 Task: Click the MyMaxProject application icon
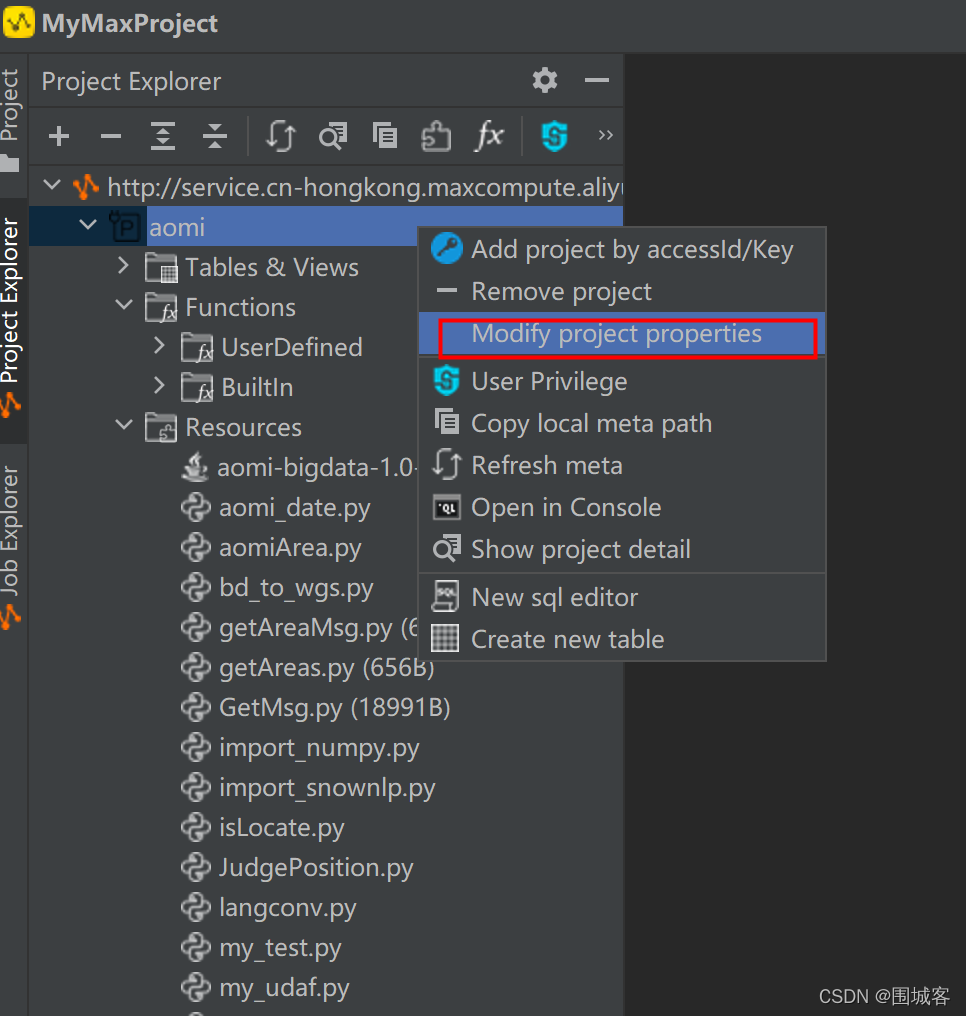[x=19, y=23]
